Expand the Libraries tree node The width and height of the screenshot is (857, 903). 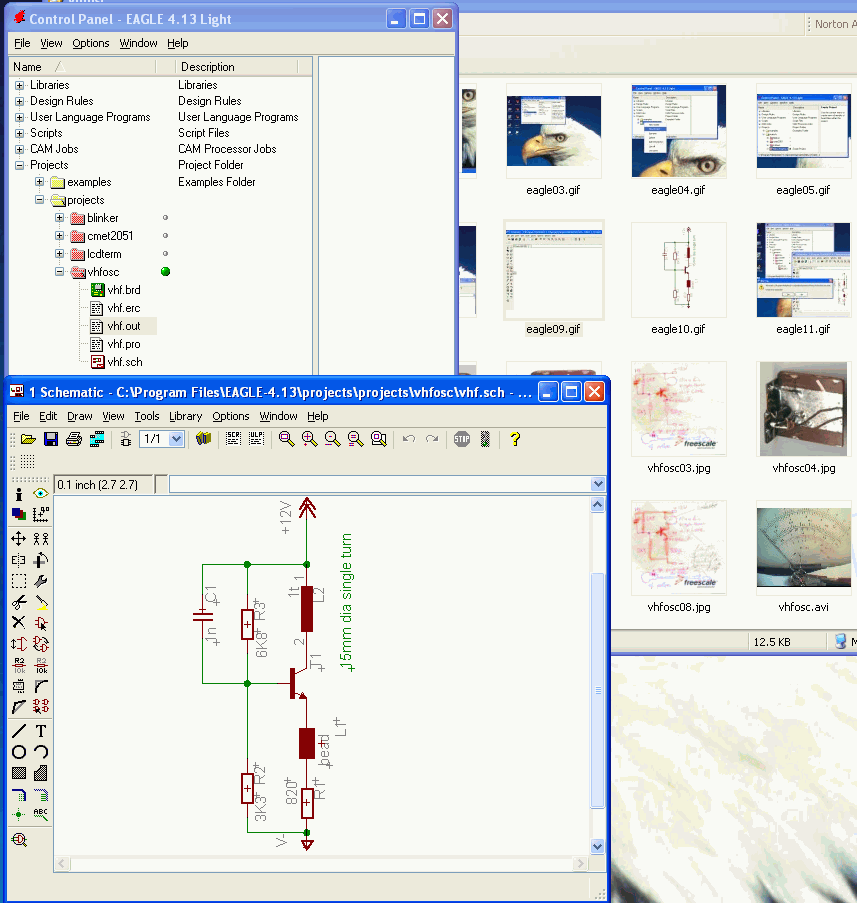[20, 85]
